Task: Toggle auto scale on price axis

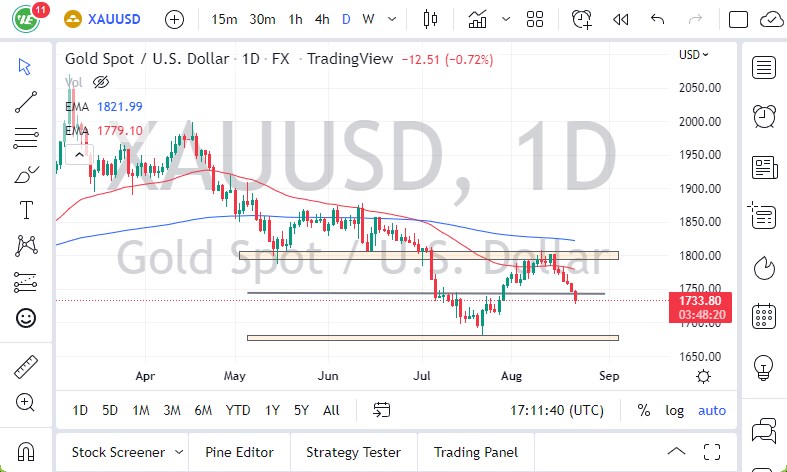Action: point(712,410)
